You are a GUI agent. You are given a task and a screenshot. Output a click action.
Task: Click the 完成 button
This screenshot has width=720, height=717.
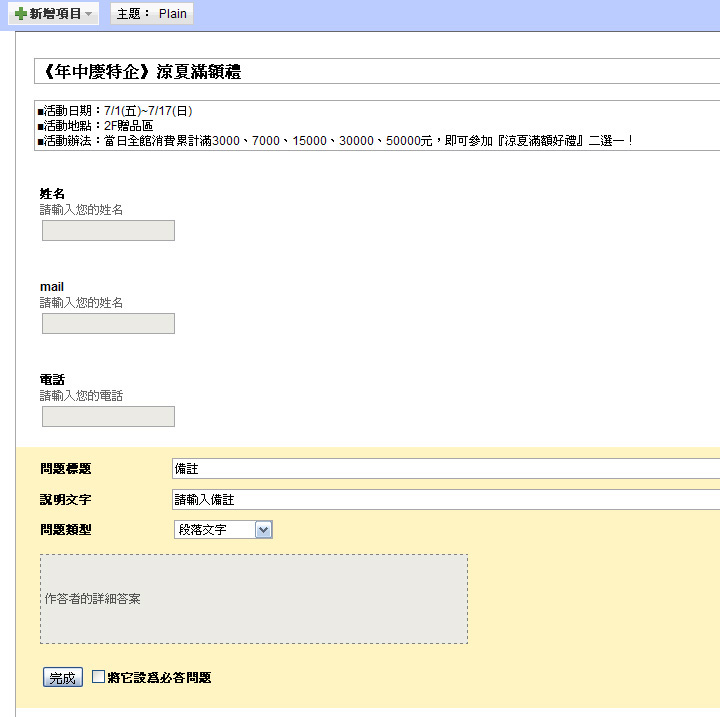pos(63,677)
